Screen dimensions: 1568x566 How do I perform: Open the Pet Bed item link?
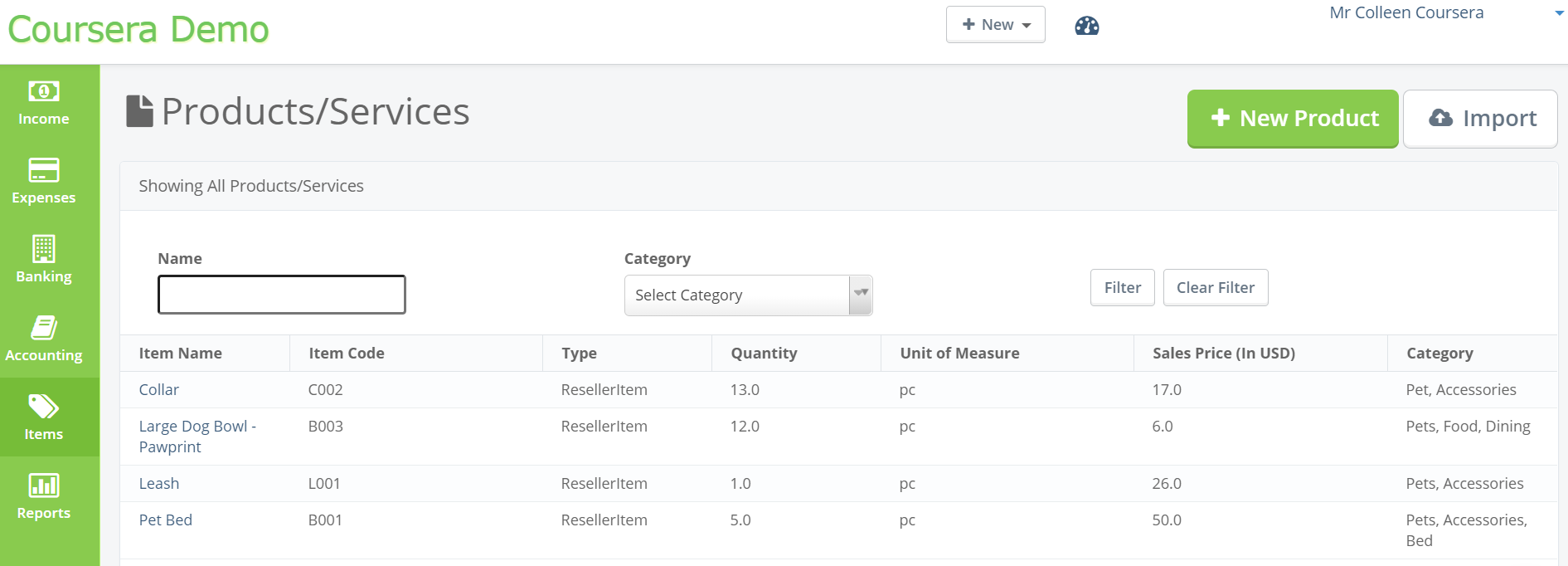pyautogui.click(x=165, y=520)
